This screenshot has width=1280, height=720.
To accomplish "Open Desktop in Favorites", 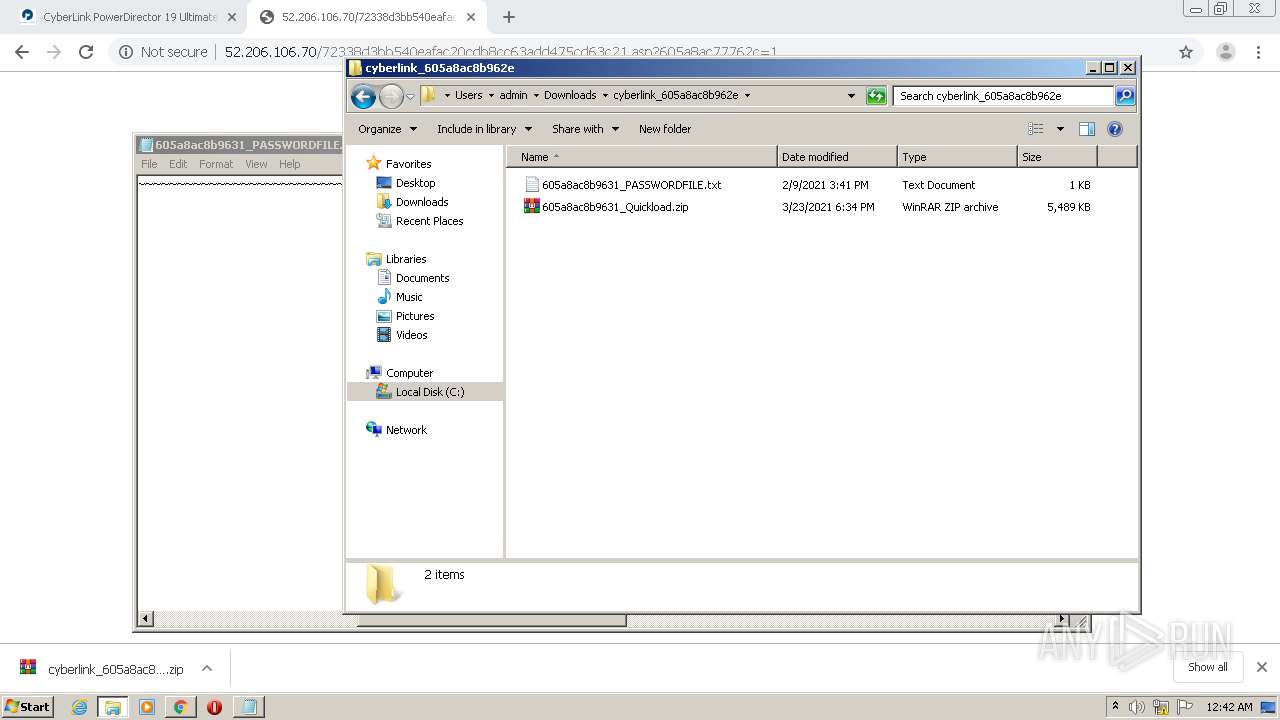I will (415, 183).
